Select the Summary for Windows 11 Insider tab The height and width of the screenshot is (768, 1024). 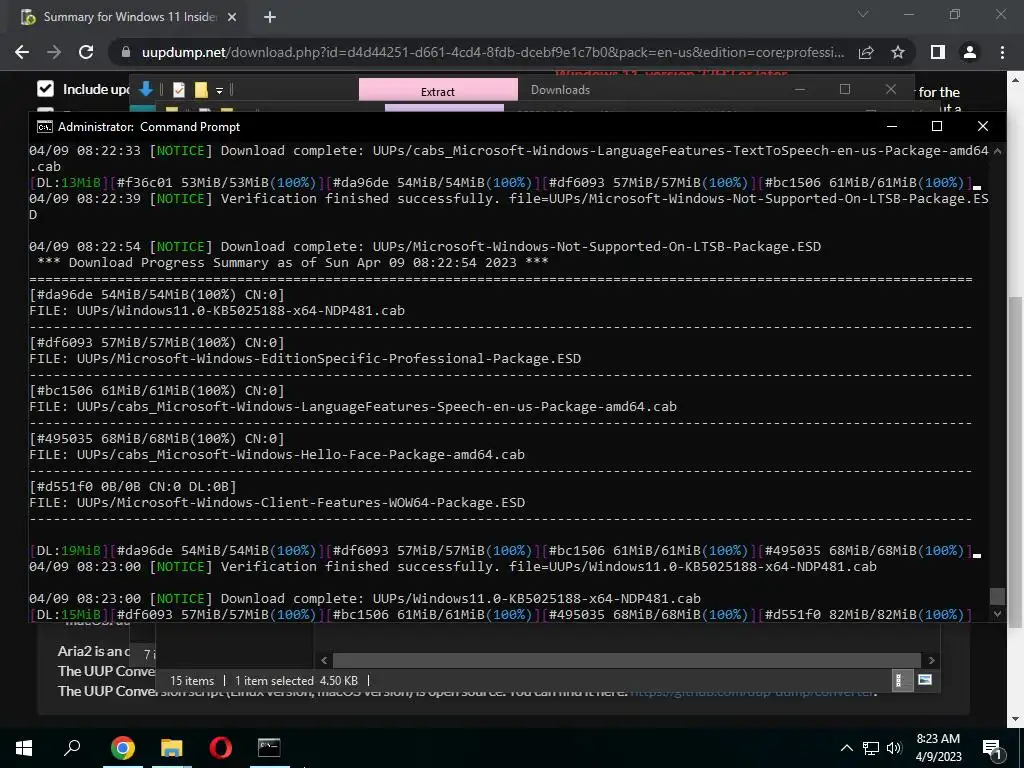129,17
